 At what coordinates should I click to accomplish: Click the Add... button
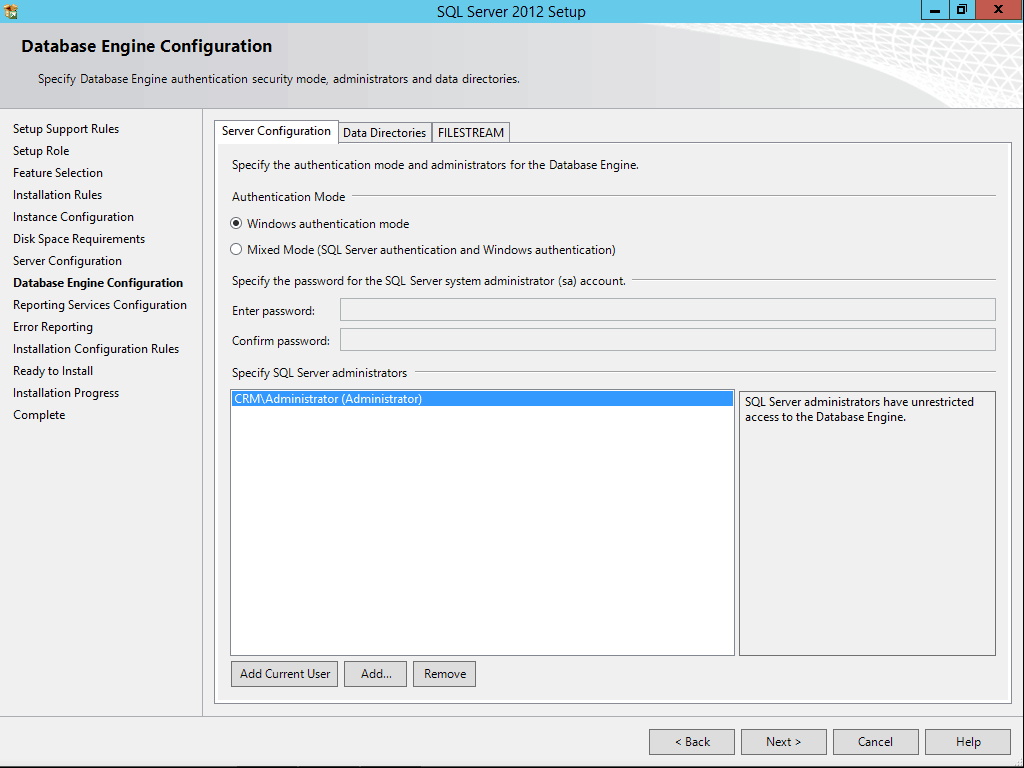(376, 674)
